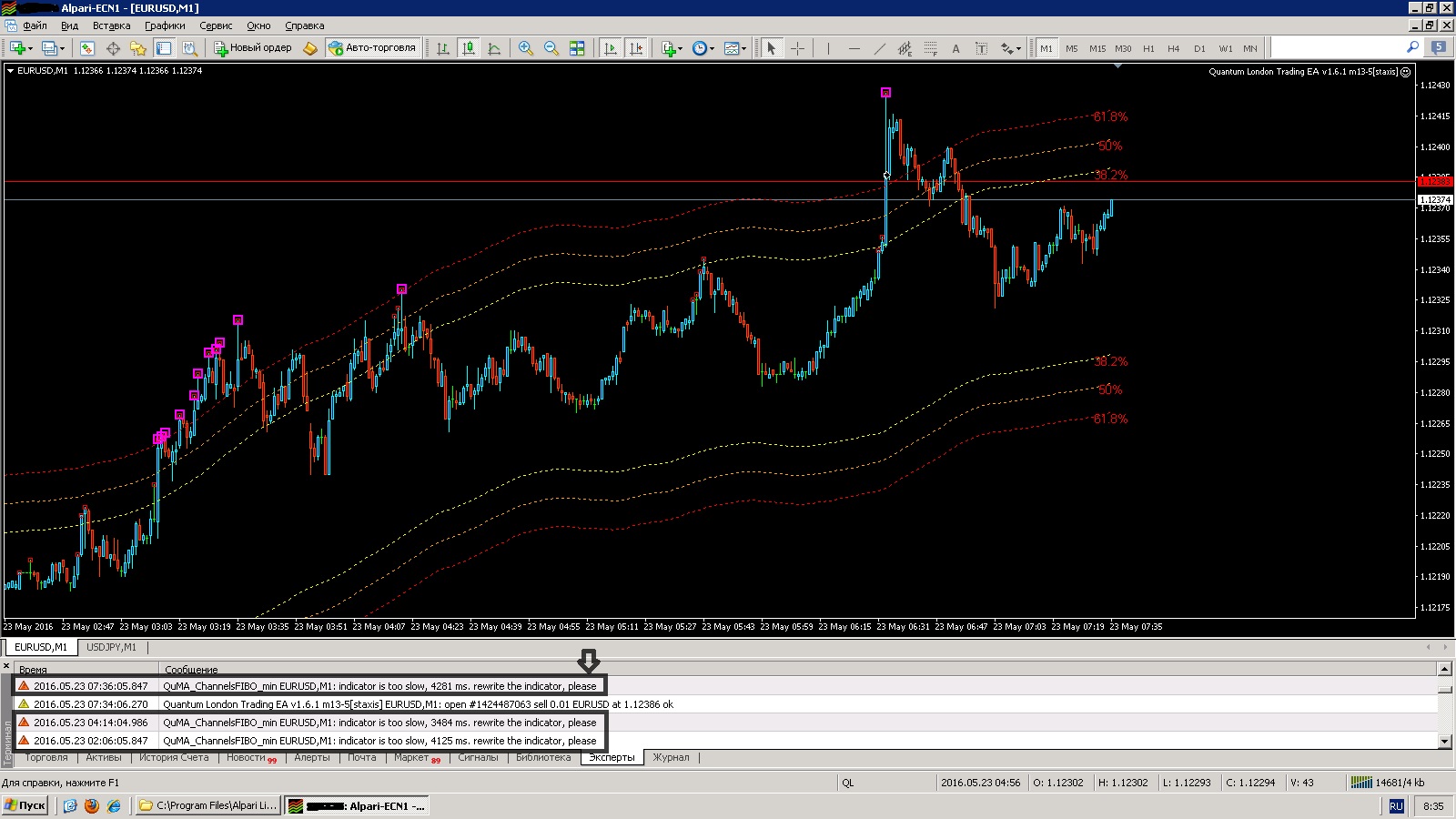Toggle the chart shift icon
Image resolution: width=1456 pixels, height=819 pixels.
point(636,48)
